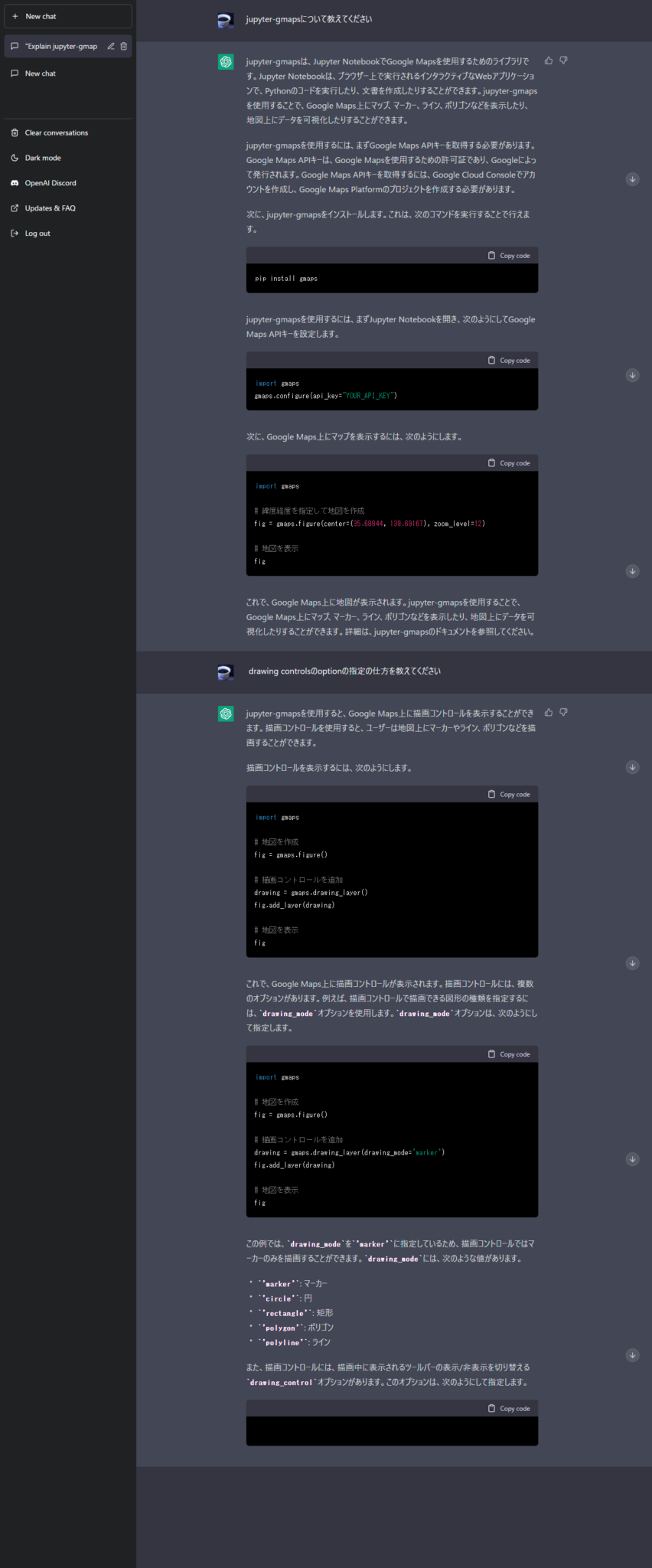Open Updates & FAQ
The height and width of the screenshot is (1568, 652).
pyautogui.click(x=68, y=208)
